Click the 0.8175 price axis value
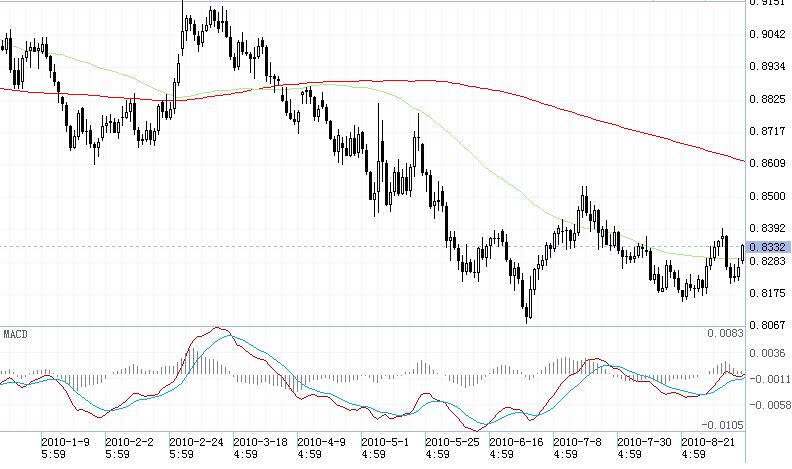 pos(768,293)
